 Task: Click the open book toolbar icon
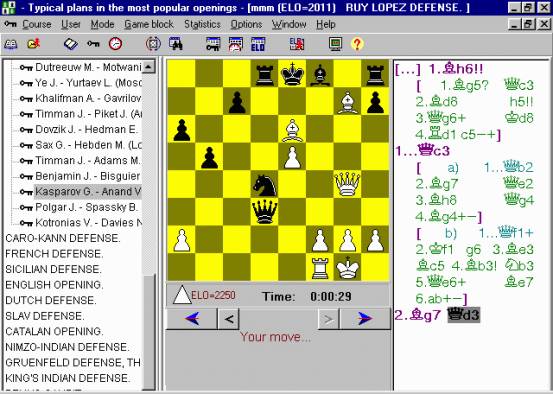tap(71, 44)
